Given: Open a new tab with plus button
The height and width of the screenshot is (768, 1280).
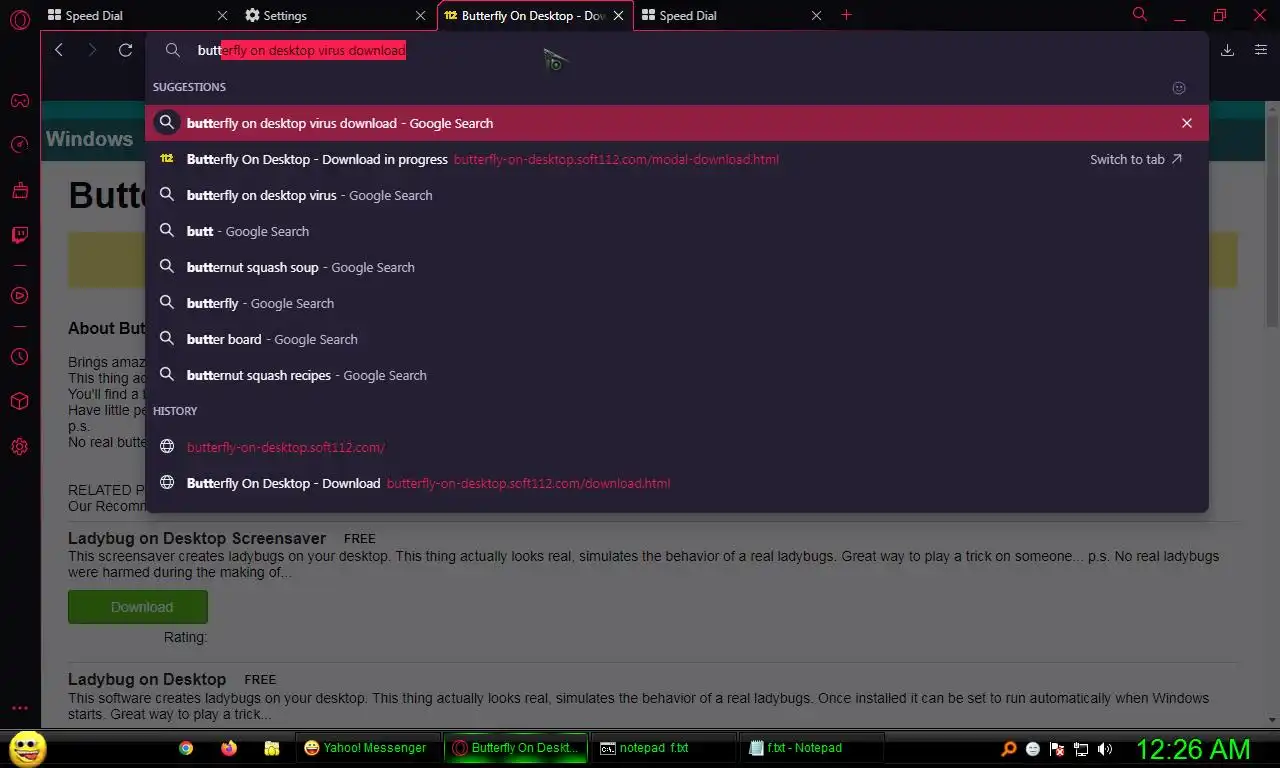Looking at the screenshot, I should (x=846, y=15).
